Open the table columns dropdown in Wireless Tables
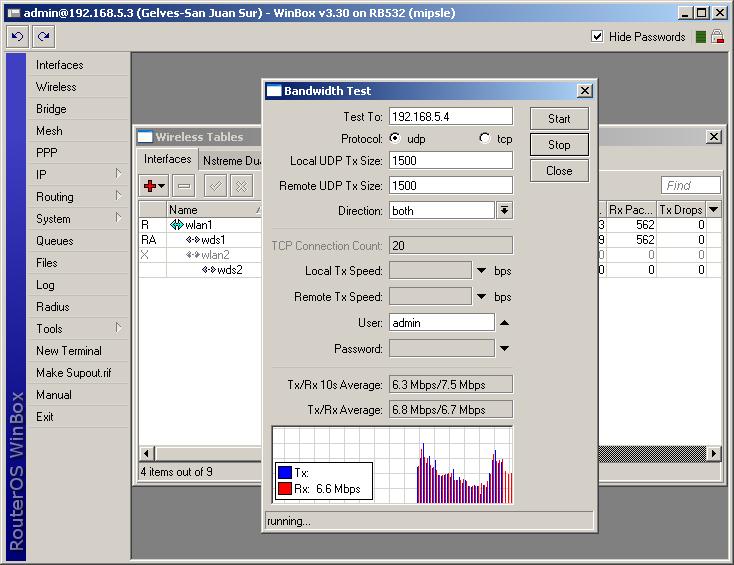734x565 pixels. point(713,209)
